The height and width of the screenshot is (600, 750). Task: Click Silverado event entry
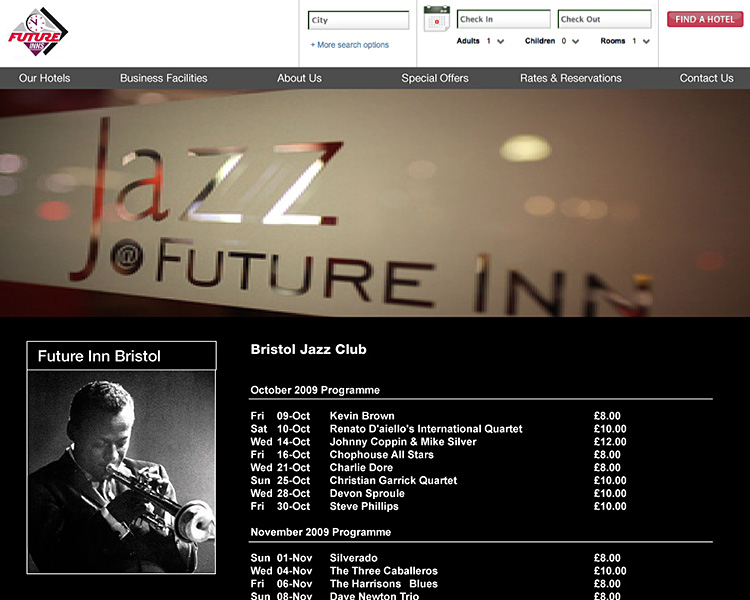(x=353, y=558)
